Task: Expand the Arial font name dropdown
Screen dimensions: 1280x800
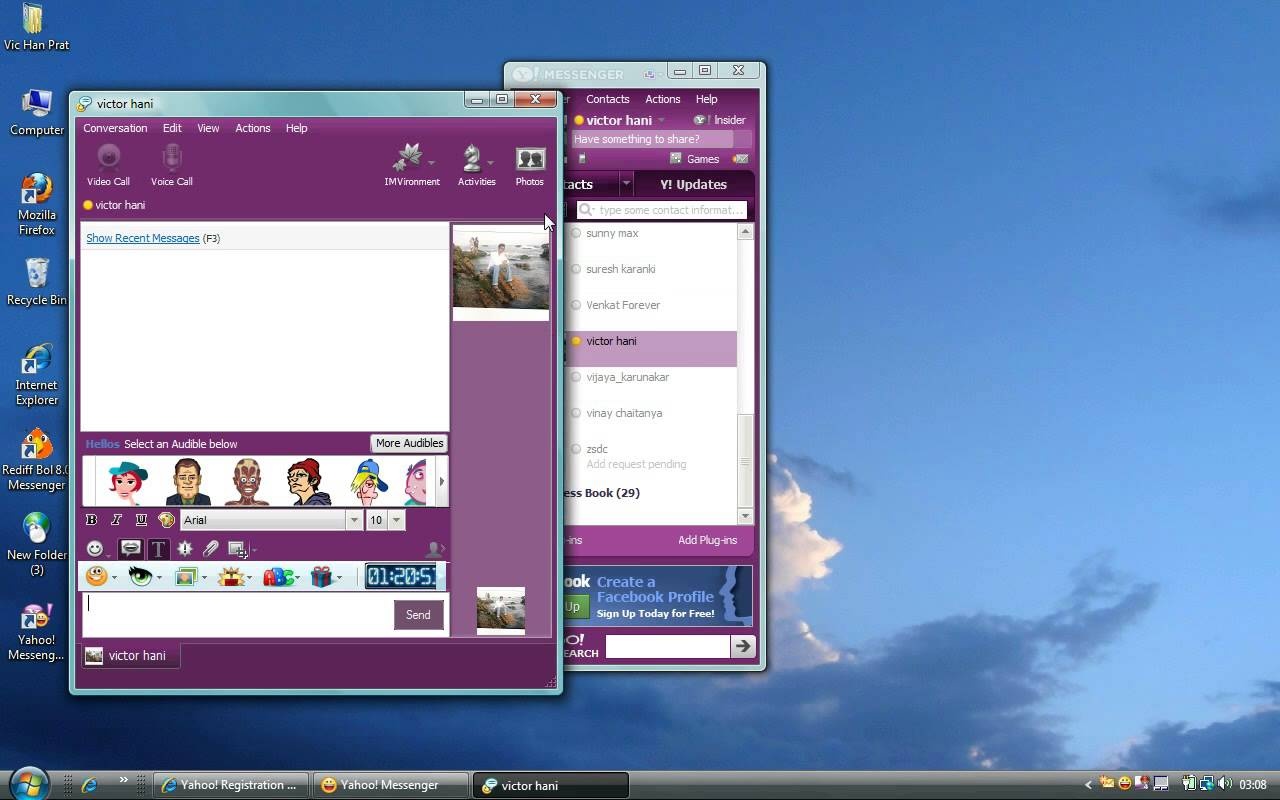Action: click(x=354, y=520)
